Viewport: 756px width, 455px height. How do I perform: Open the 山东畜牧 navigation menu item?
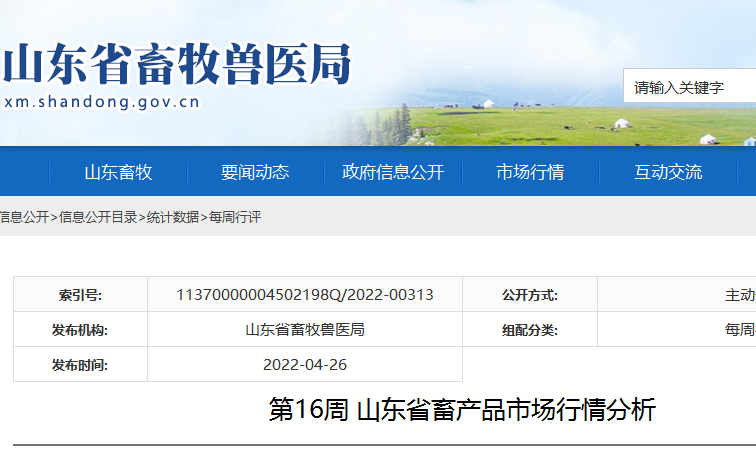[118, 172]
